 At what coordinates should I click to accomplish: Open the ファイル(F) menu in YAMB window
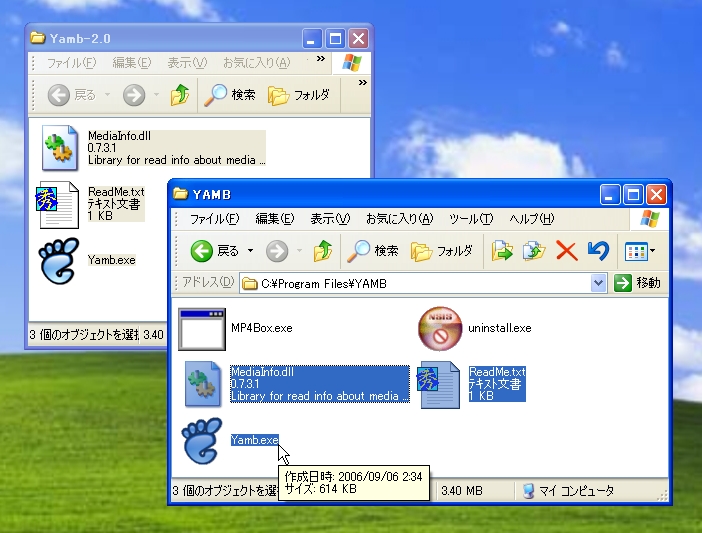click(214, 219)
